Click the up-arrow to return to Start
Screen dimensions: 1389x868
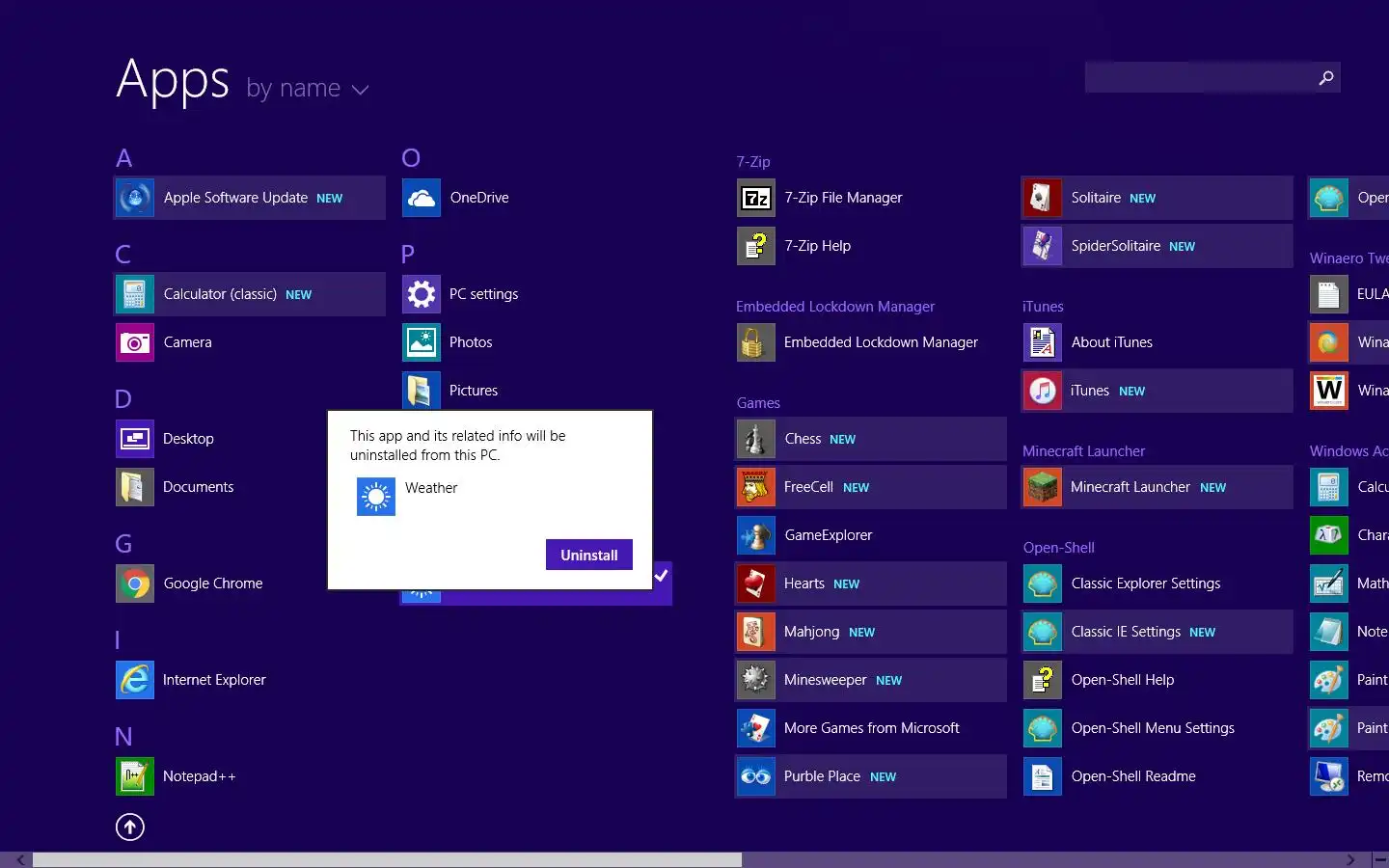pyautogui.click(x=130, y=827)
